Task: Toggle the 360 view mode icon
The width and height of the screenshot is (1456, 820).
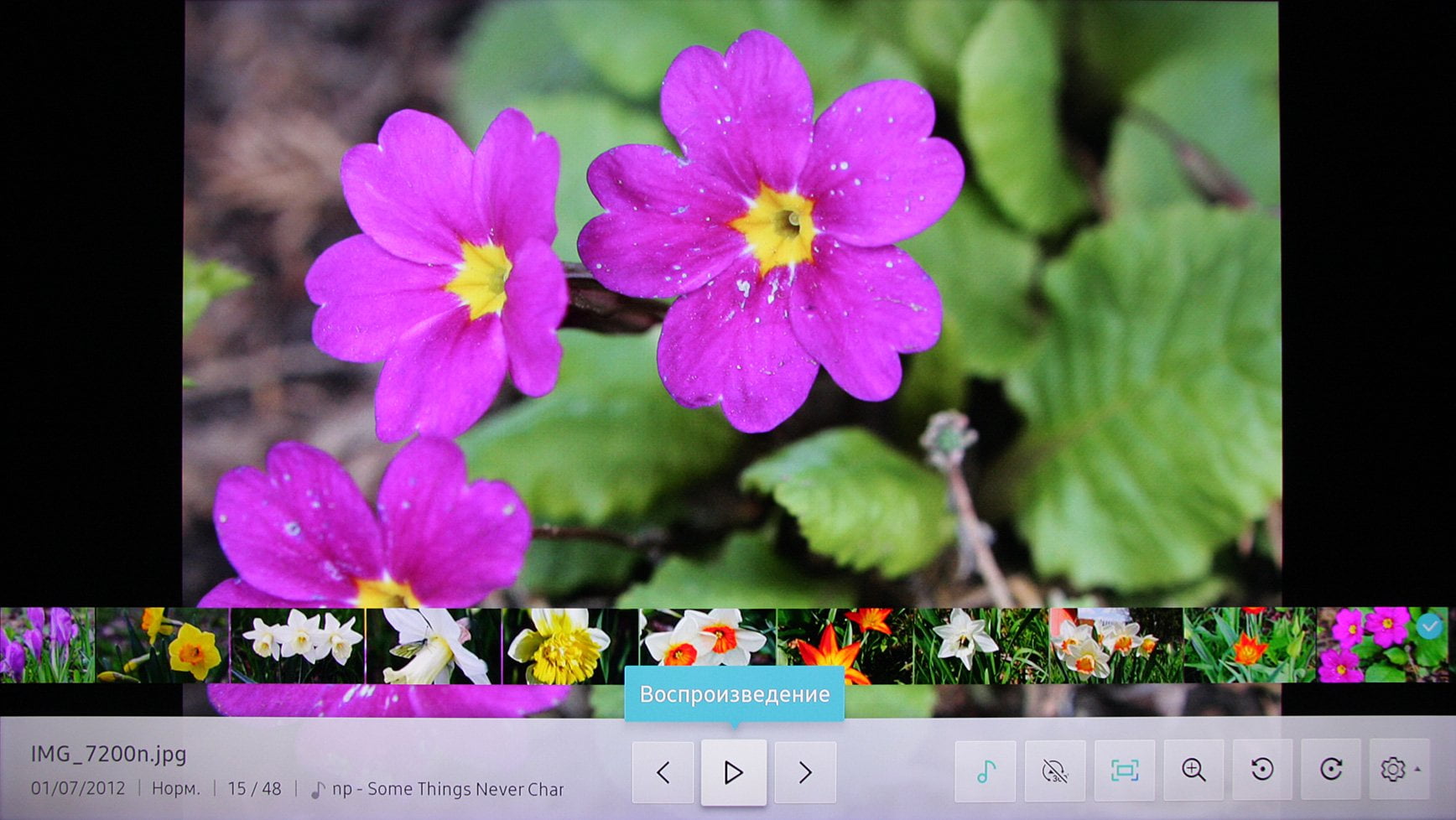Action: click(x=1055, y=770)
